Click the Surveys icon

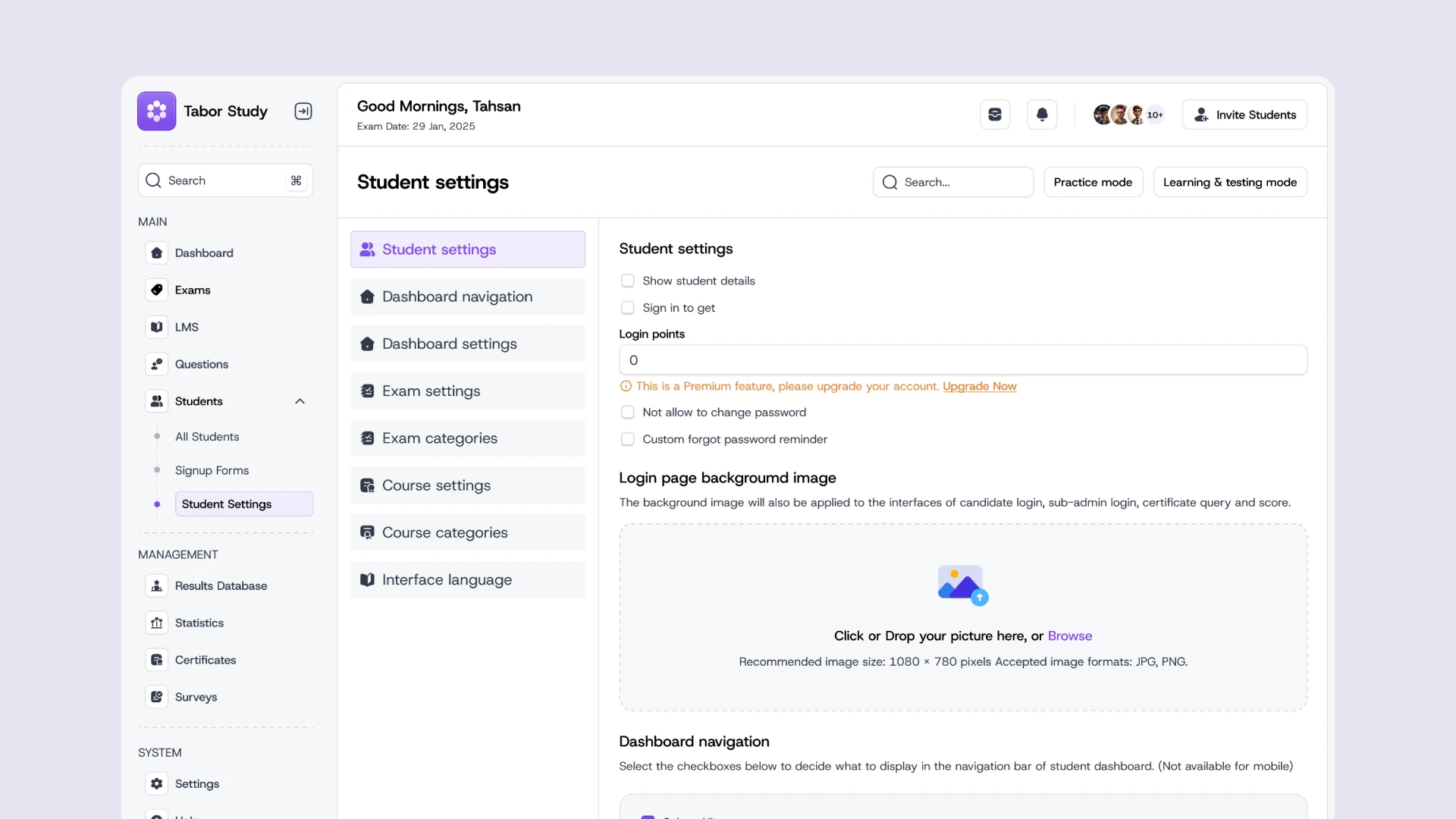[x=157, y=697]
